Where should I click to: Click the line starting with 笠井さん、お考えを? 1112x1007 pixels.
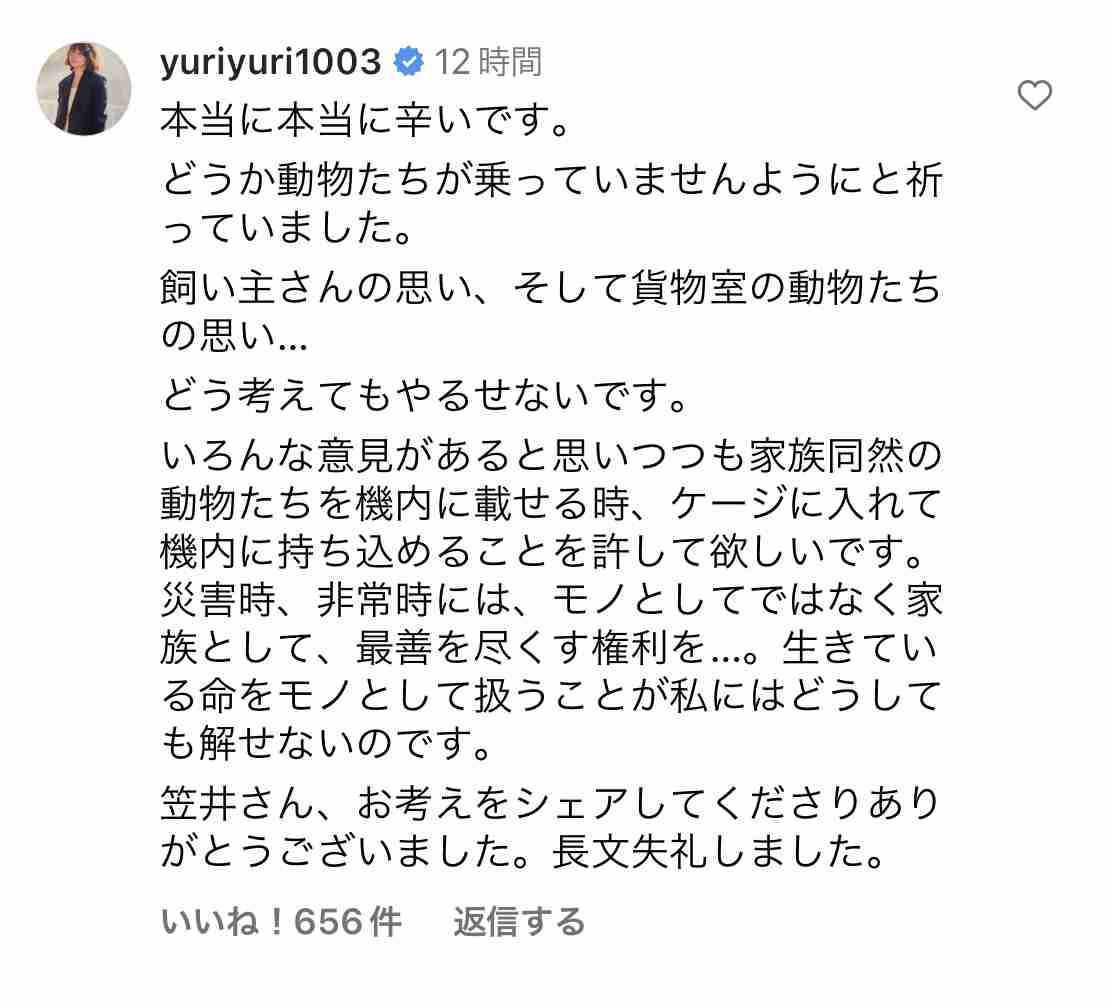551,803
